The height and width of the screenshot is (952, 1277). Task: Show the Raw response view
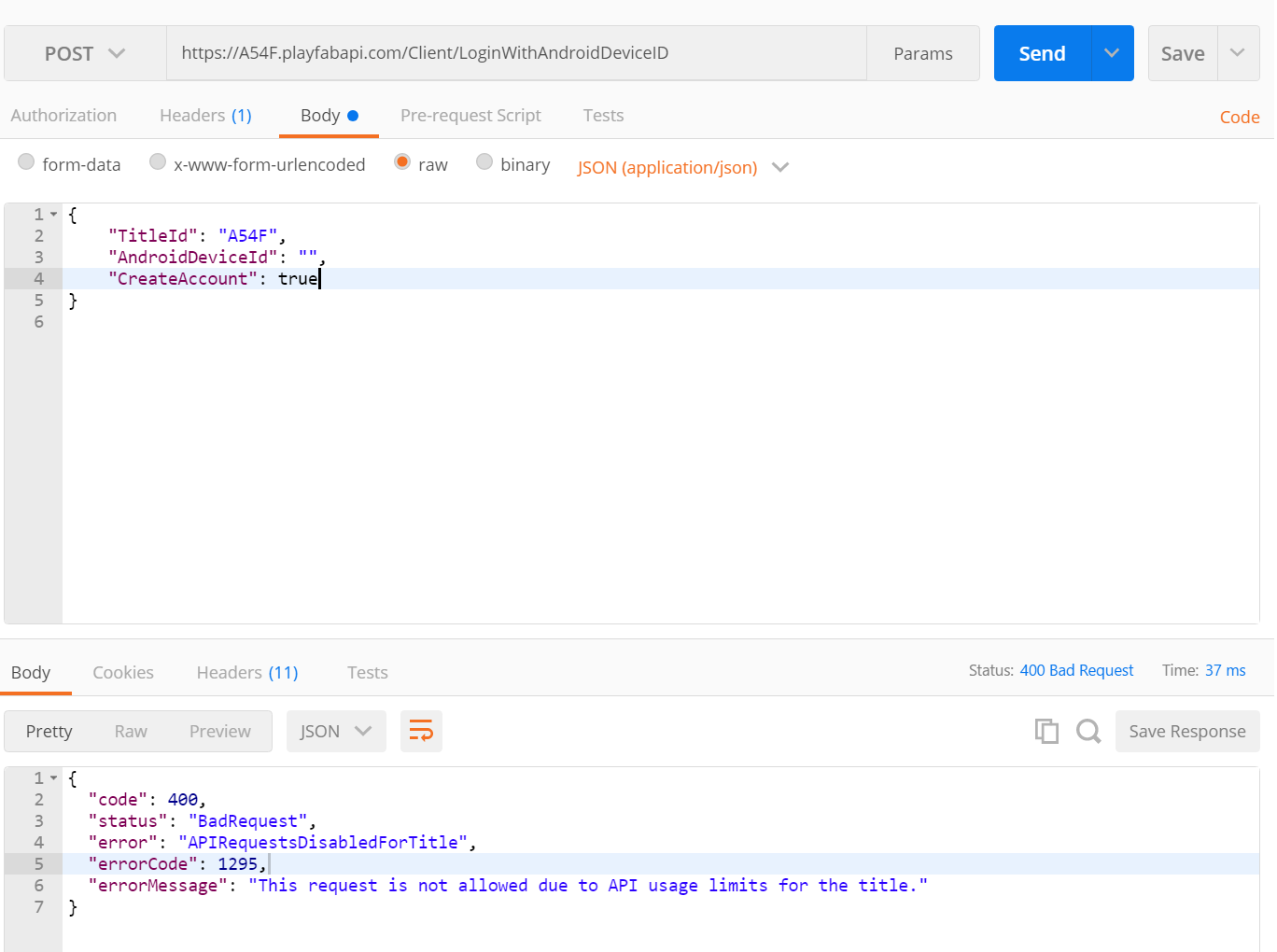tap(131, 732)
